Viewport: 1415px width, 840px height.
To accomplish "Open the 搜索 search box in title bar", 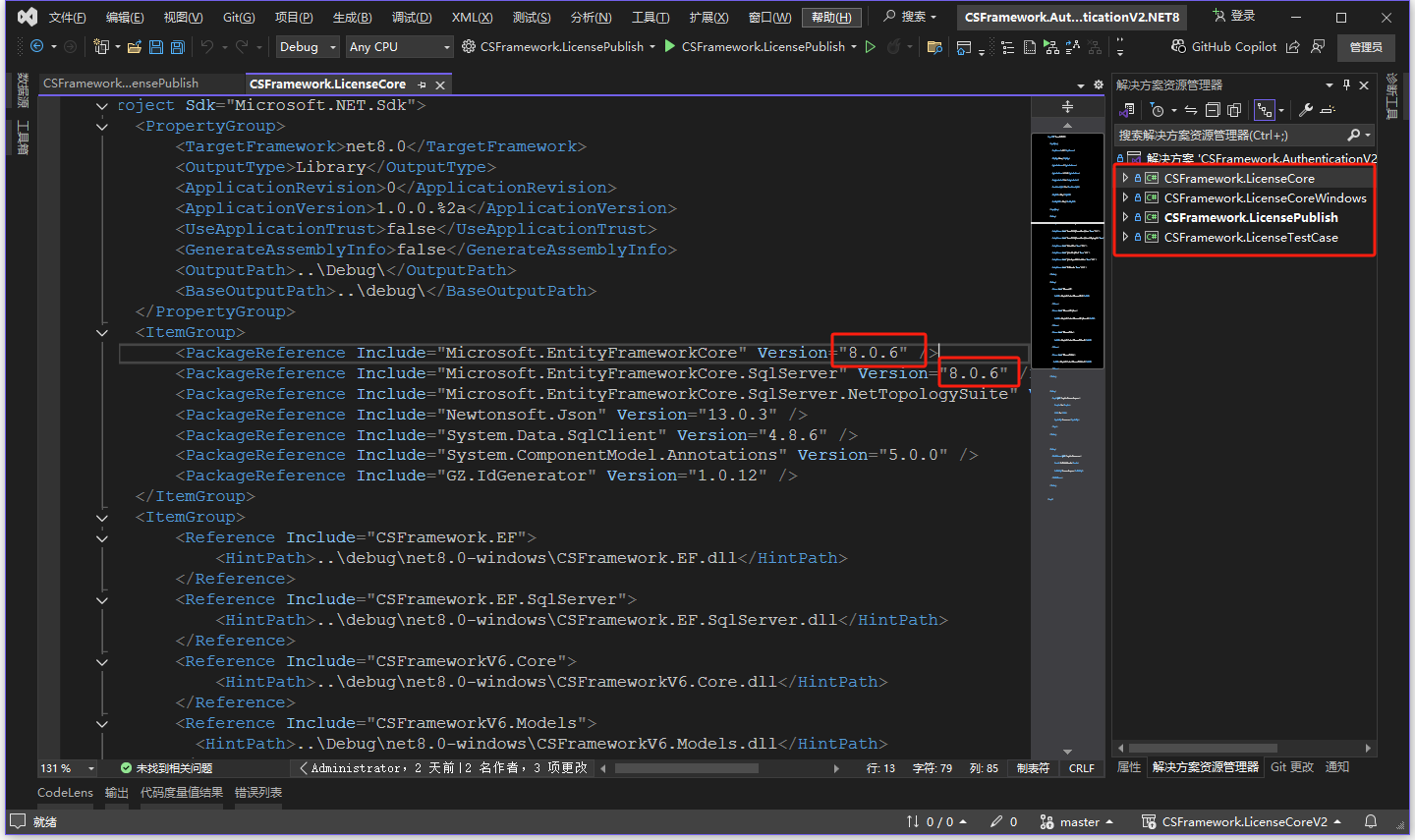I will coord(910,17).
